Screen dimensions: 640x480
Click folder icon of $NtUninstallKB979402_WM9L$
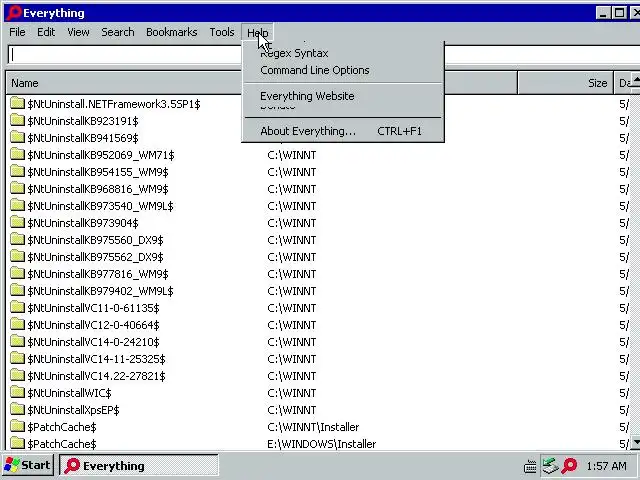coord(18,291)
